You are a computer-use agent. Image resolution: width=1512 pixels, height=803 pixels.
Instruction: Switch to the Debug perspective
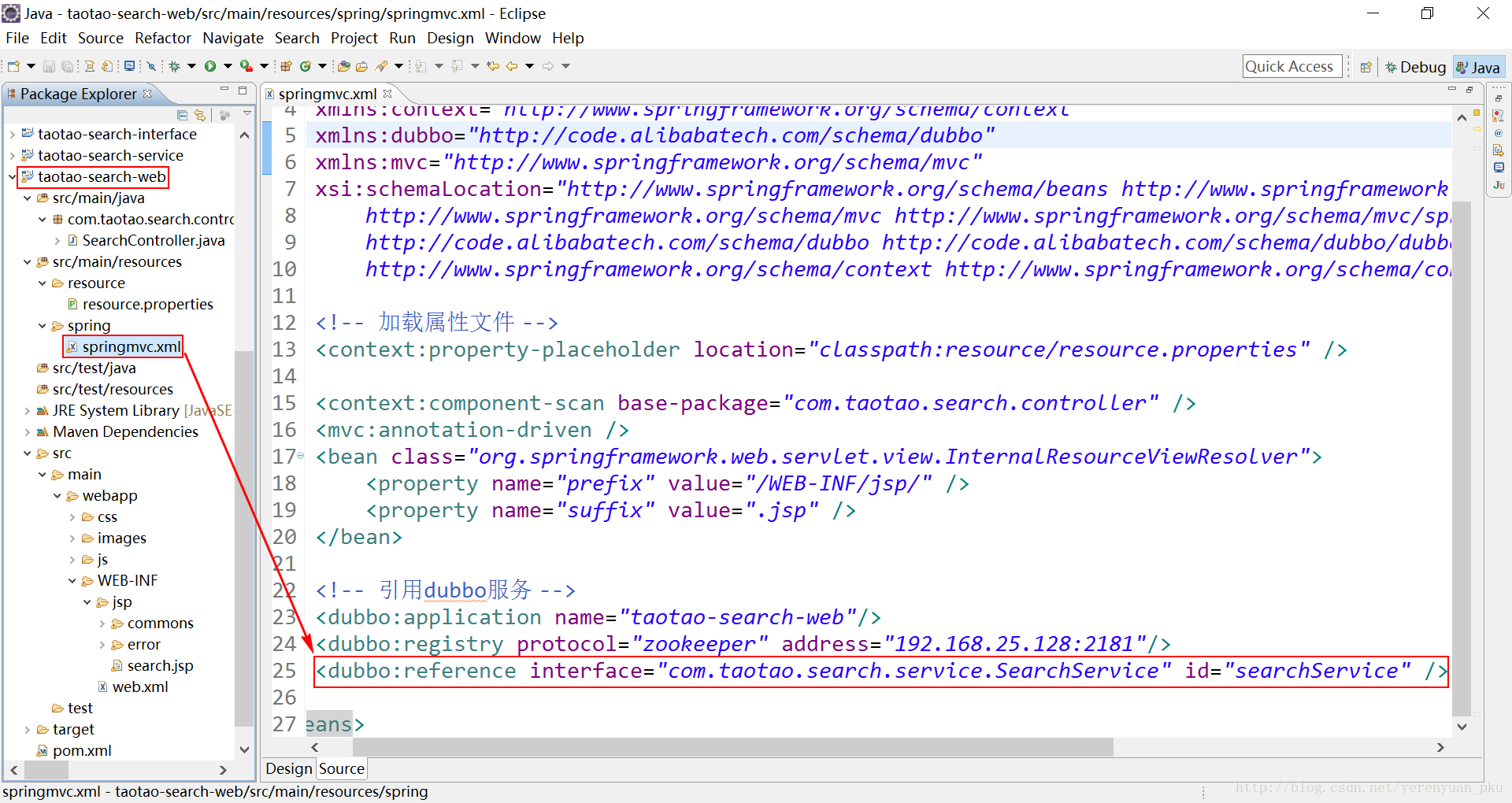[x=1415, y=68]
